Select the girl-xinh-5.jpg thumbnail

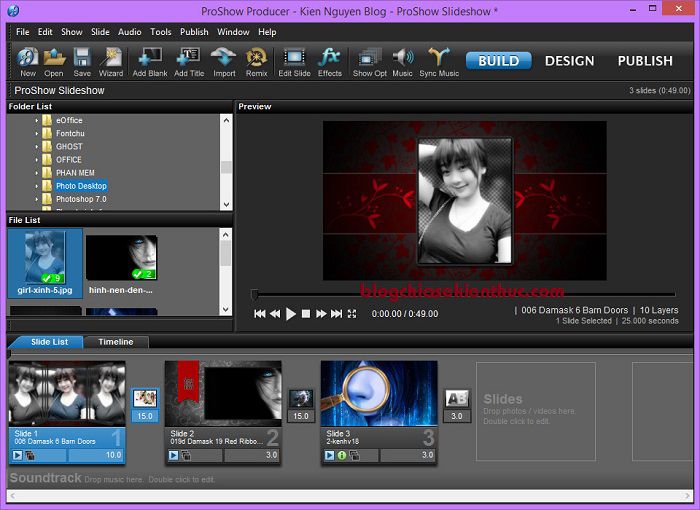coord(45,263)
